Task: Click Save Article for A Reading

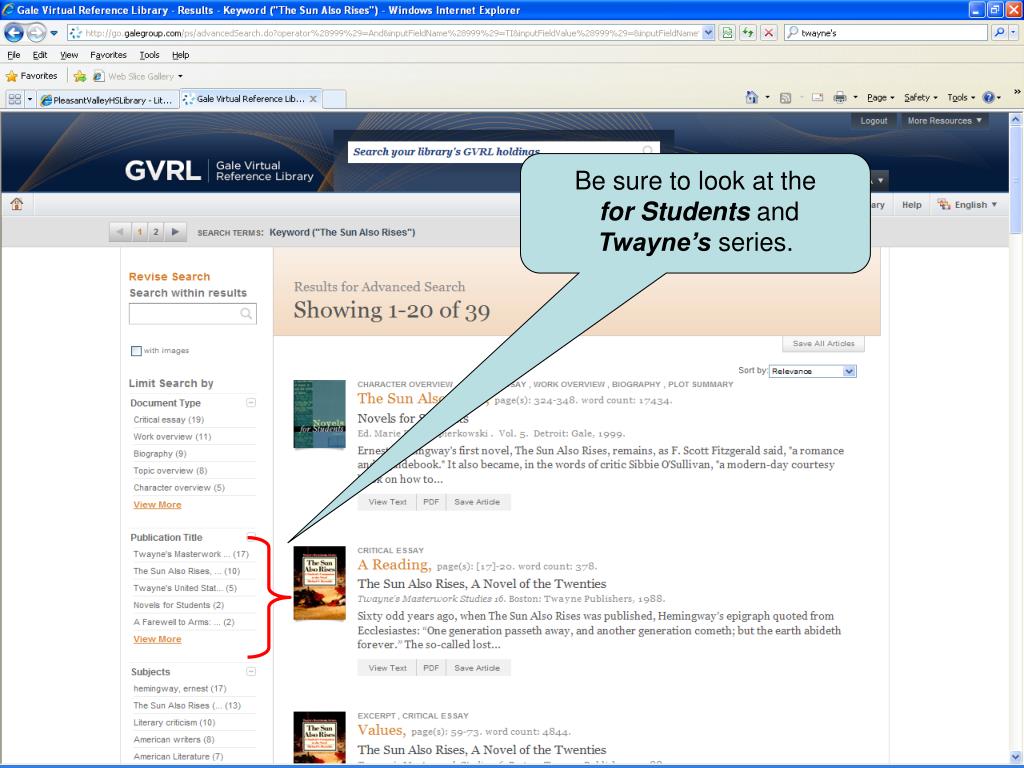Action: 477,667
